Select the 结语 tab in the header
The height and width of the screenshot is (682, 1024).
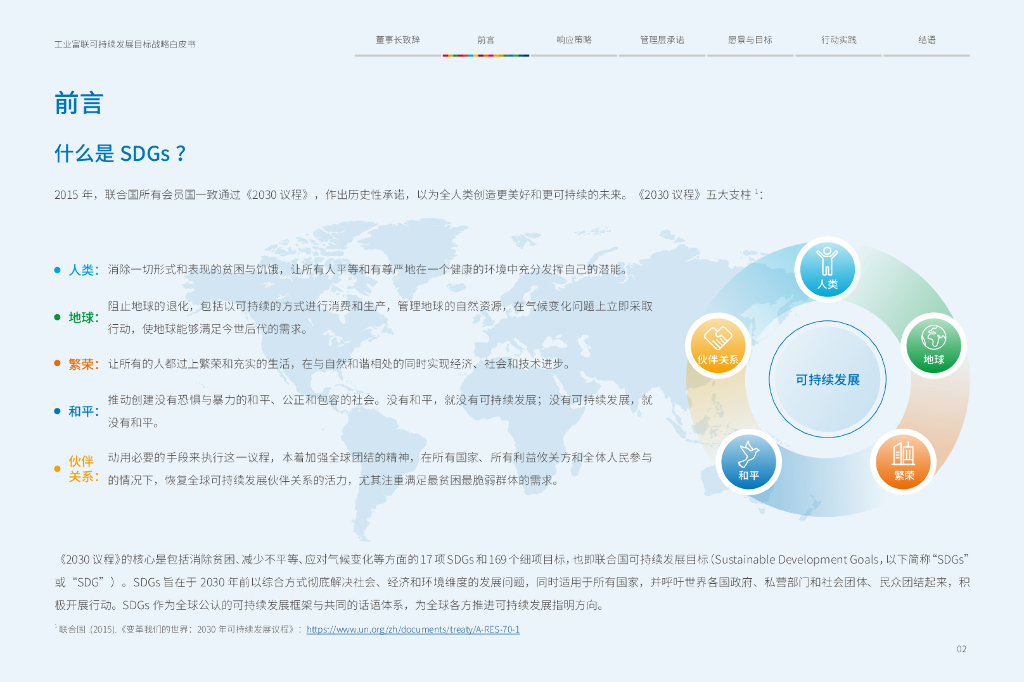click(927, 41)
